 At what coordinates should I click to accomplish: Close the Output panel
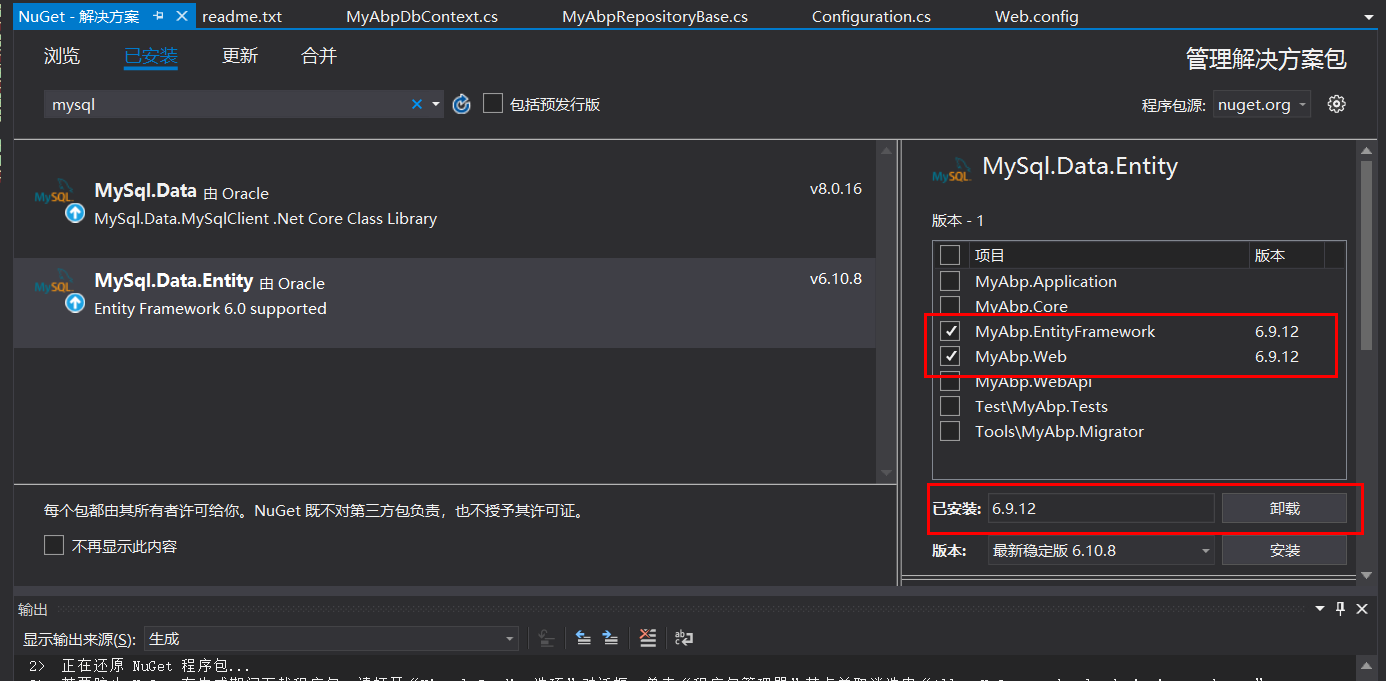click(x=1364, y=609)
